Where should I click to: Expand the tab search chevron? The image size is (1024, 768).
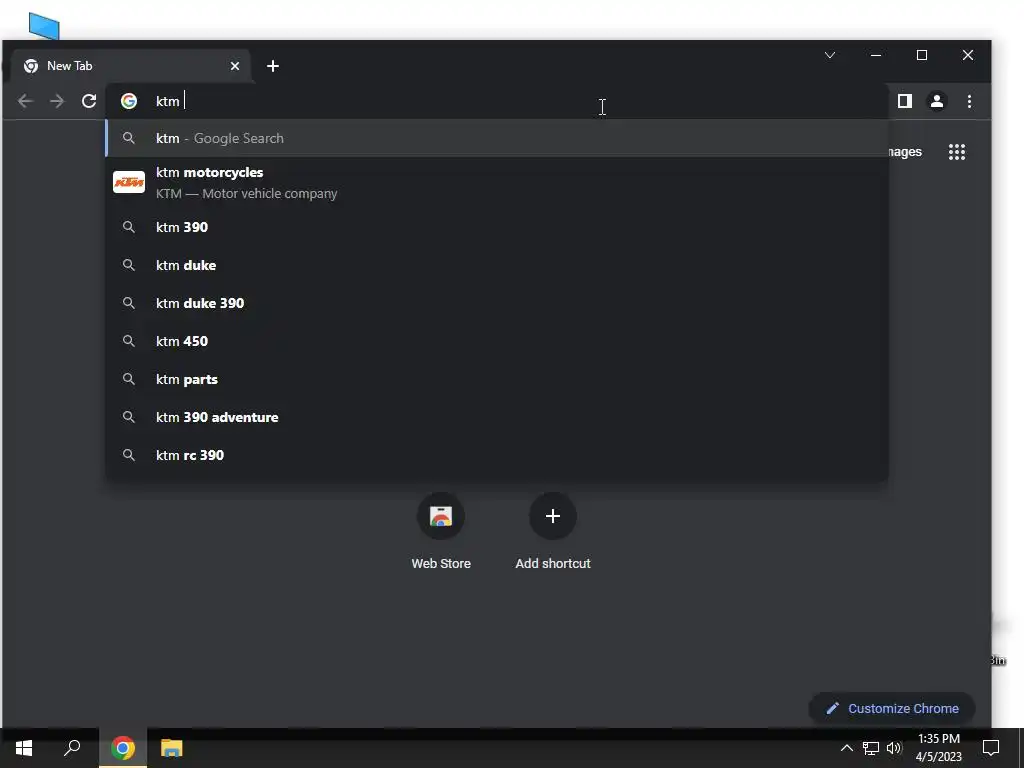click(830, 55)
